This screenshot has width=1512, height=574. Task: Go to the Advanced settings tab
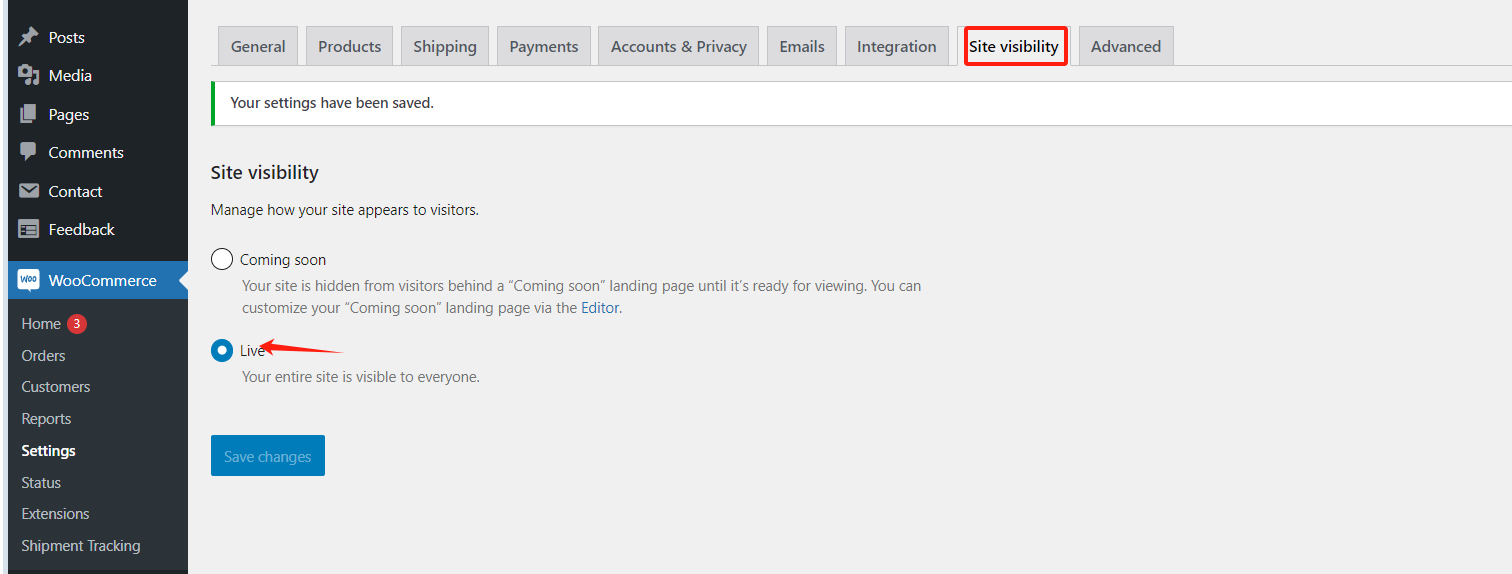pos(1125,46)
